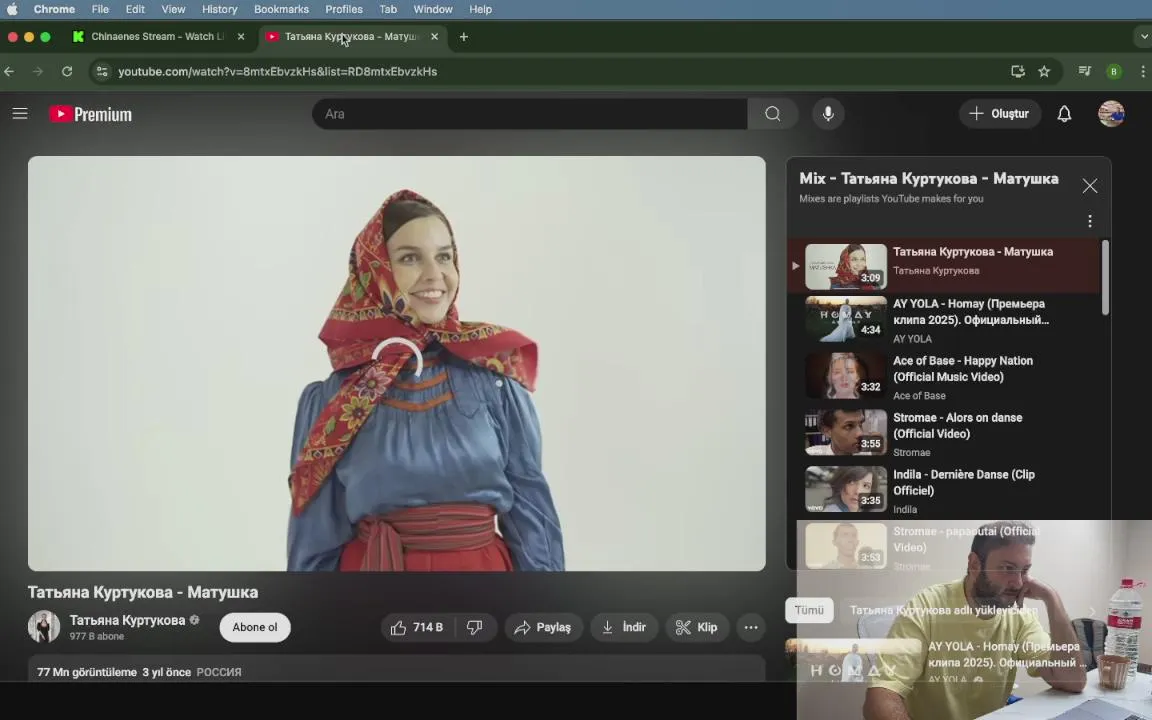Open the Chrome tab search dropdown
The height and width of the screenshot is (720, 1152).
point(1143,37)
